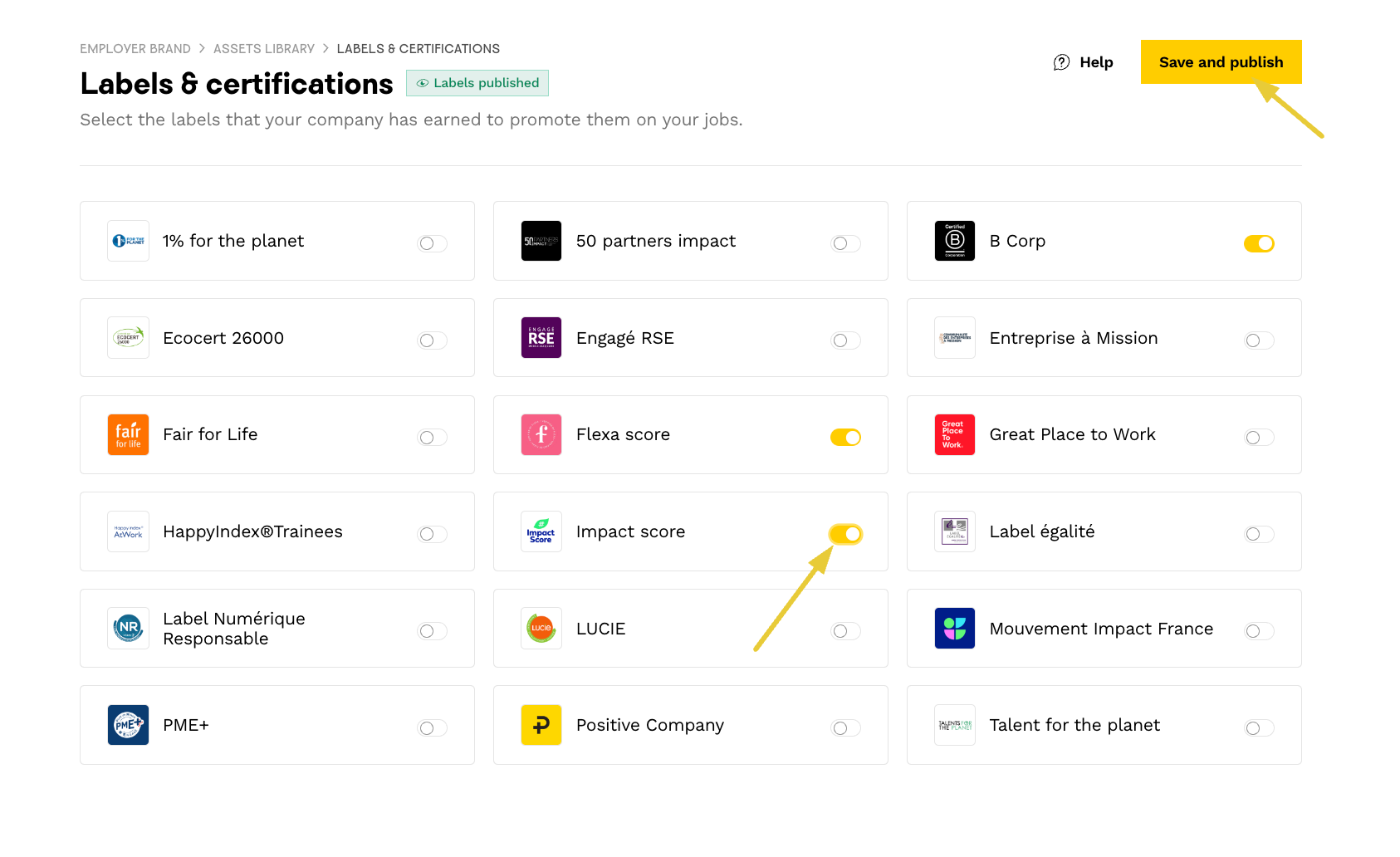Disable the B Corp toggle
Image resolution: width=1400 pixels, height=857 pixels.
point(1259,243)
